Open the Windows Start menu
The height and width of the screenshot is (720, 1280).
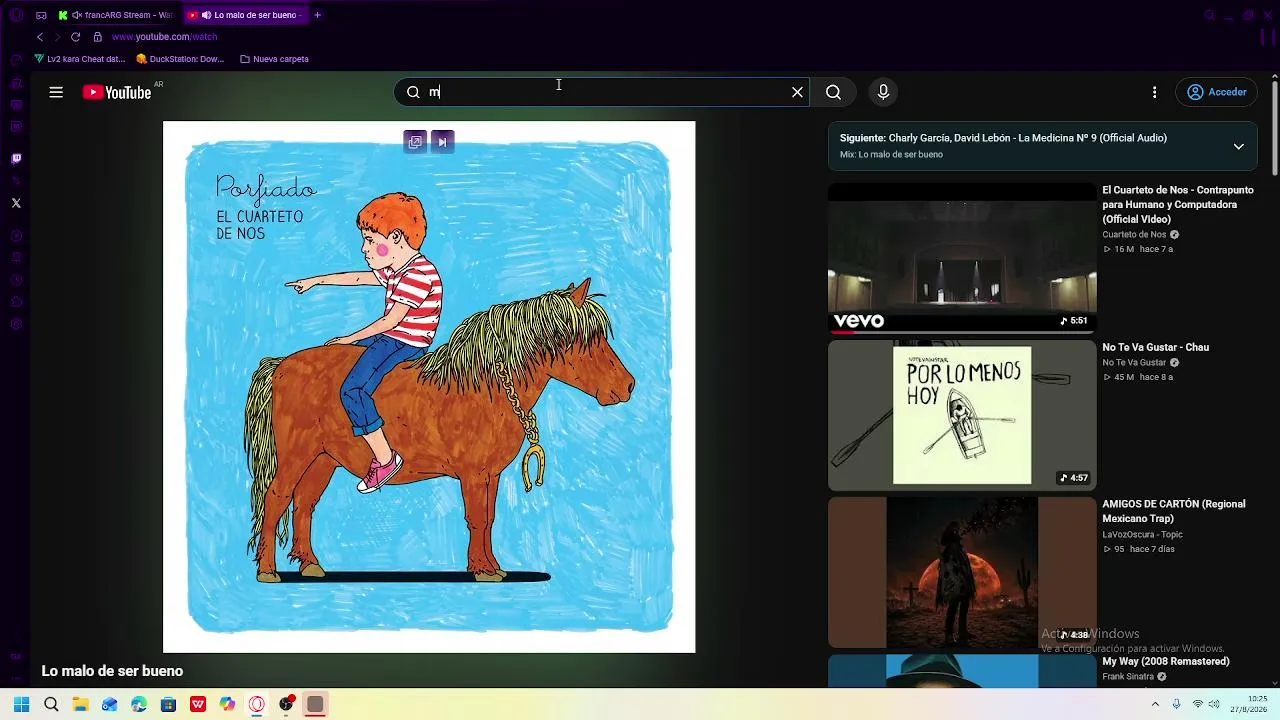coord(21,704)
